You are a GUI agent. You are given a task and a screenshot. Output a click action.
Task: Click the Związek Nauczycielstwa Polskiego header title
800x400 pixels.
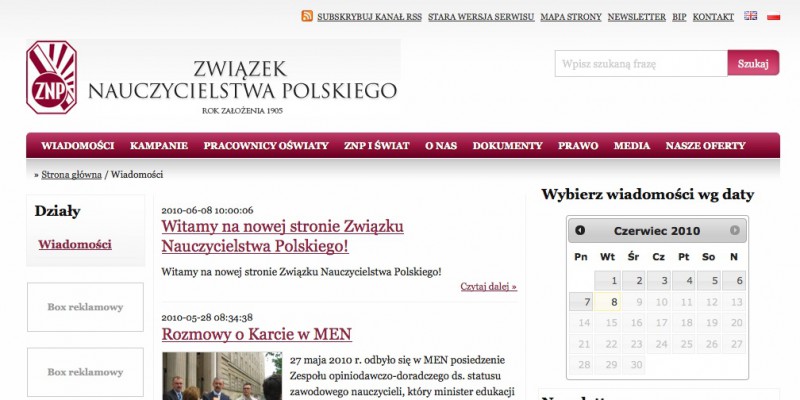point(242,80)
